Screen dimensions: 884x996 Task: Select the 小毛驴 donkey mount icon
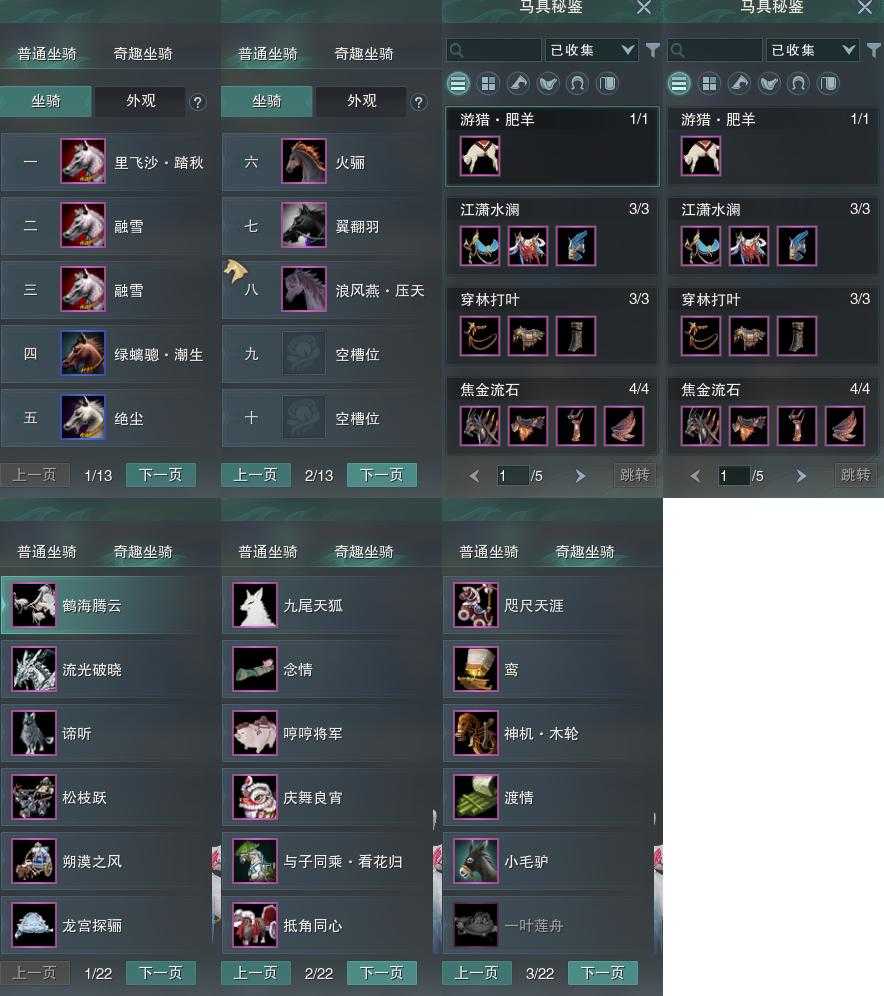[x=476, y=861]
